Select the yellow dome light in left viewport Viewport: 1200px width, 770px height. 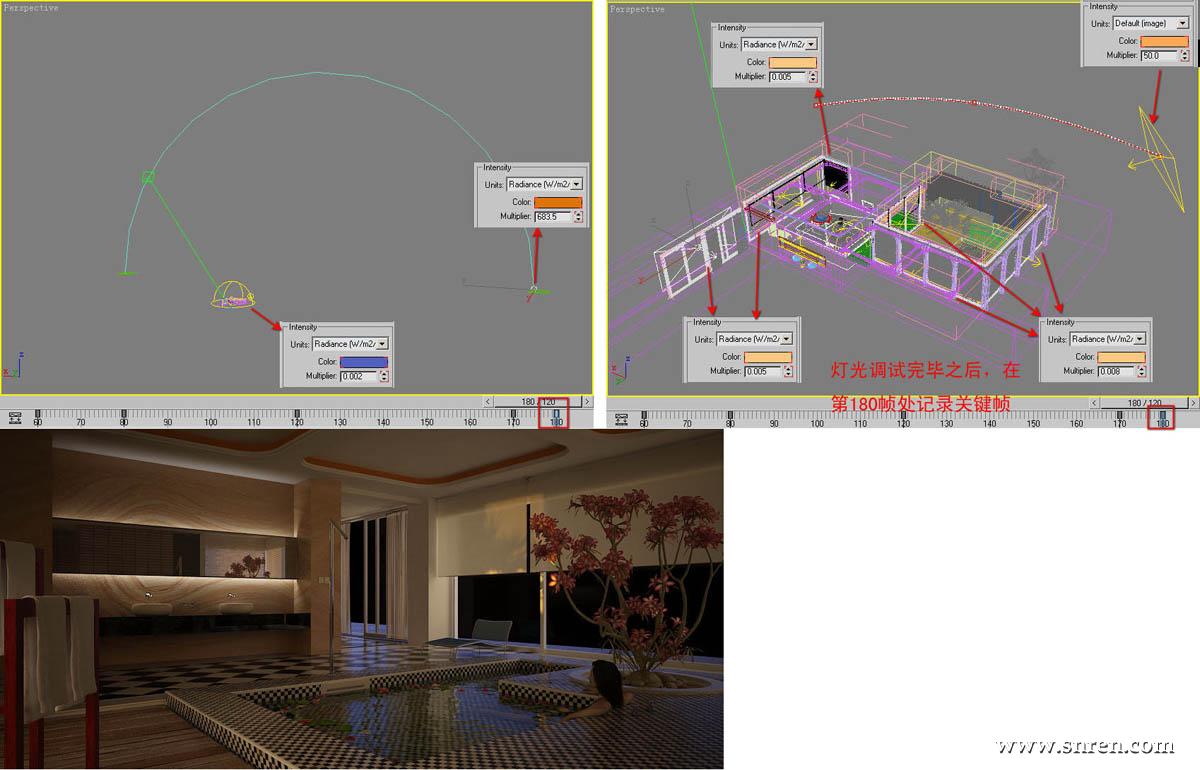pyautogui.click(x=233, y=295)
